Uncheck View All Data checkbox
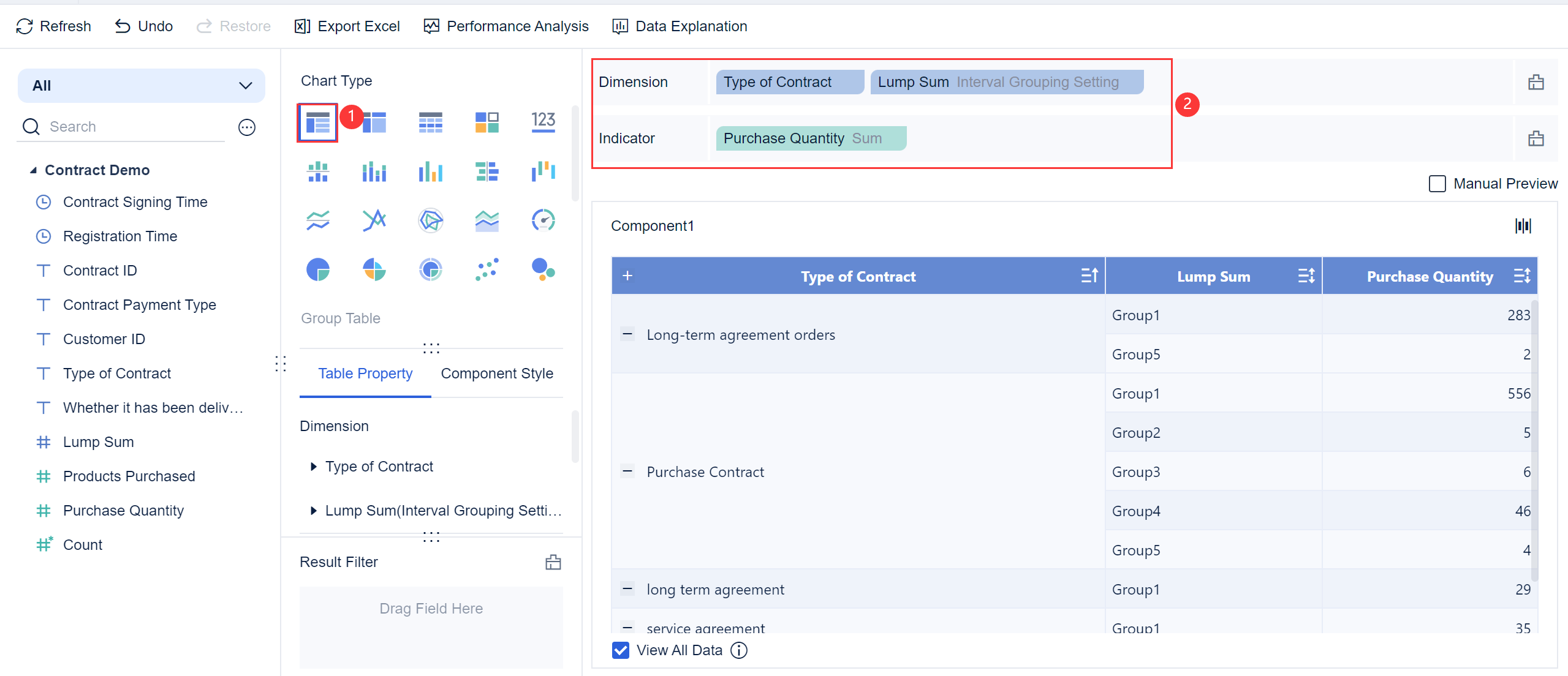The image size is (1568, 676). point(620,650)
